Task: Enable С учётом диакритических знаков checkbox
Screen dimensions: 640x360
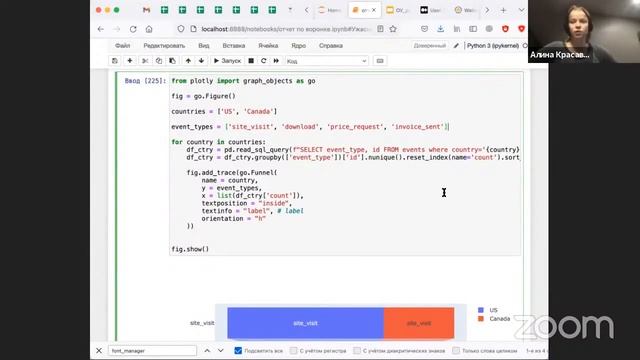Action: point(357,351)
